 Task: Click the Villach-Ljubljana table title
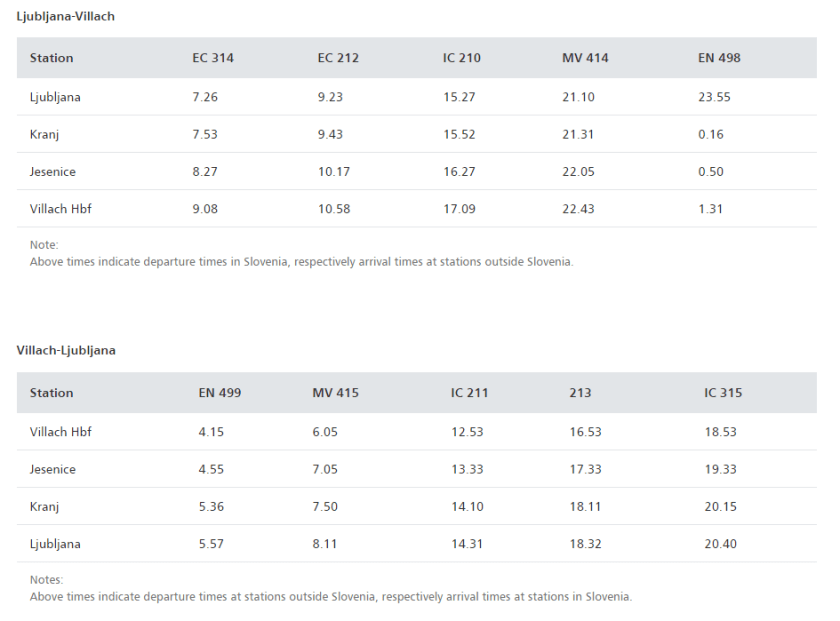[x=66, y=350]
